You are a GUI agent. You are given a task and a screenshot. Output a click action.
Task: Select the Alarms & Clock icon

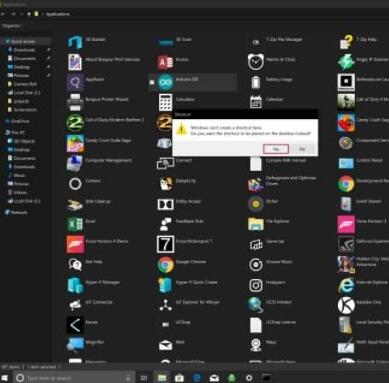tap(256, 62)
